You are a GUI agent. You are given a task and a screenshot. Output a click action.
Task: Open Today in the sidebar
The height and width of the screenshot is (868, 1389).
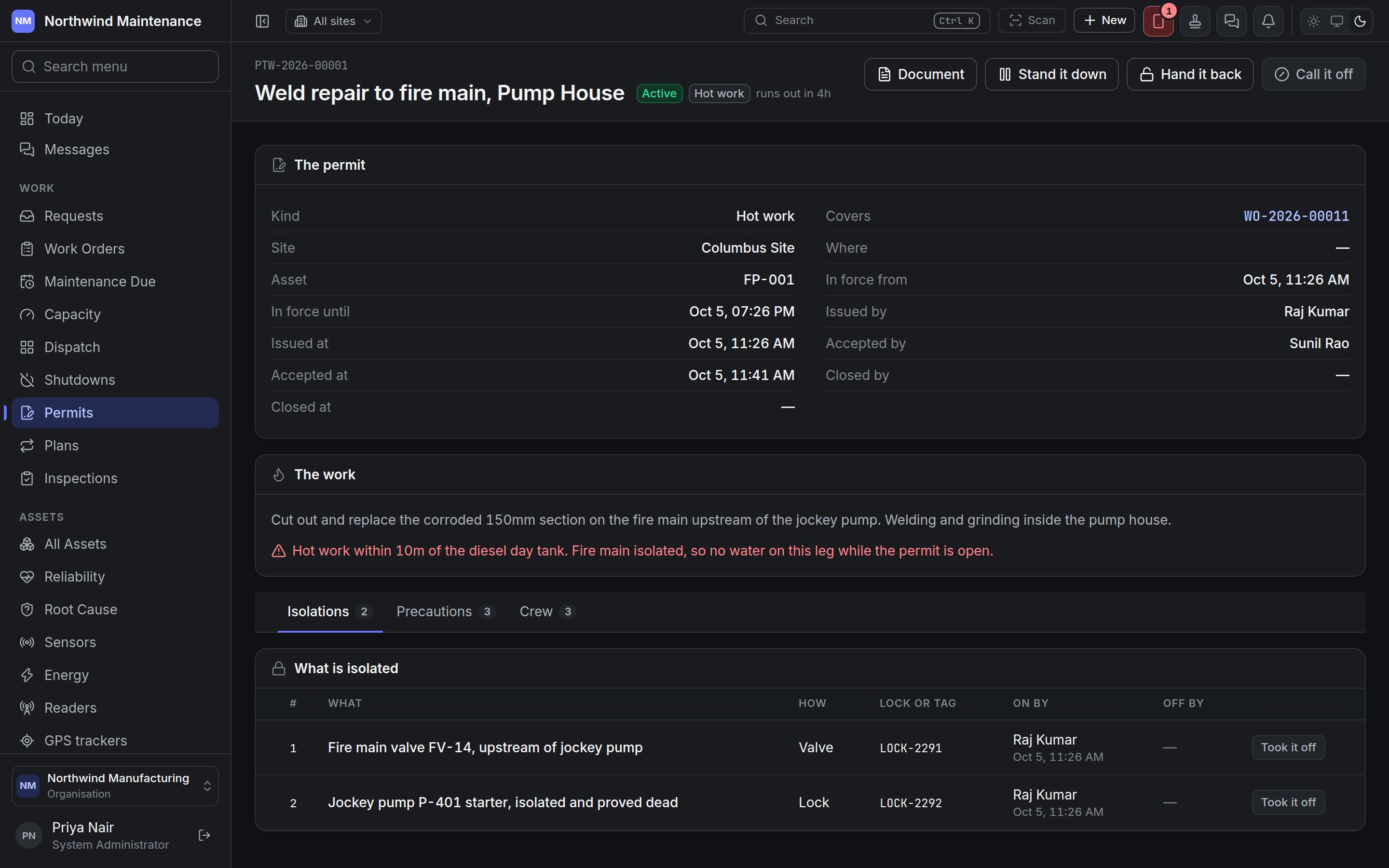(x=115, y=118)
